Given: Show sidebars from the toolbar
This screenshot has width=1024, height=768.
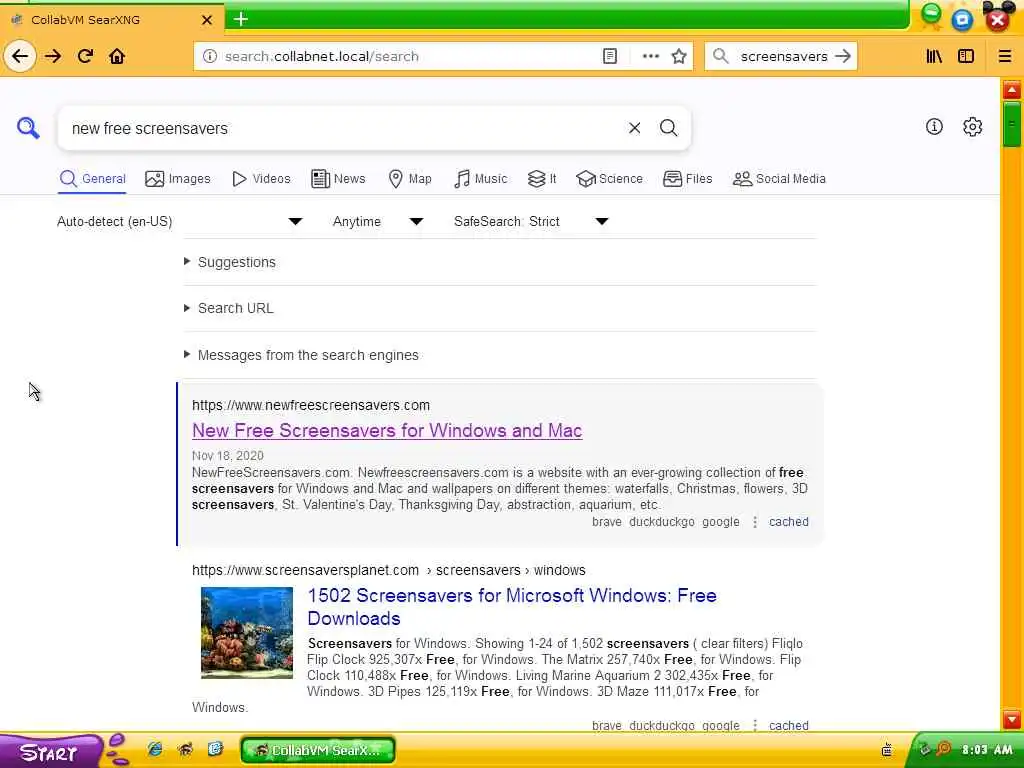Looking at the screenshot, I should (x=966, y=56).
